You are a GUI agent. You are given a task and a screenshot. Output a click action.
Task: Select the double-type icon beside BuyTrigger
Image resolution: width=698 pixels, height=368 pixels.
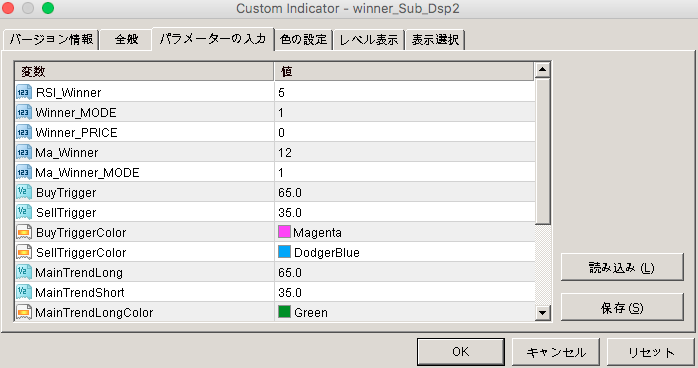pyautogui.click(x=24, y=192)
